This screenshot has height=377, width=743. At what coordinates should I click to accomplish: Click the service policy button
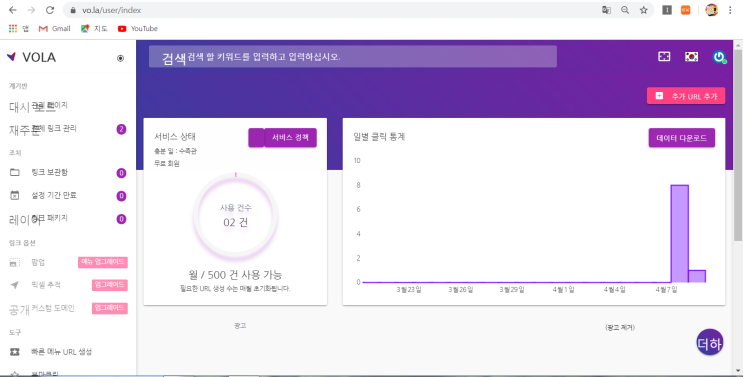(290, 138)
